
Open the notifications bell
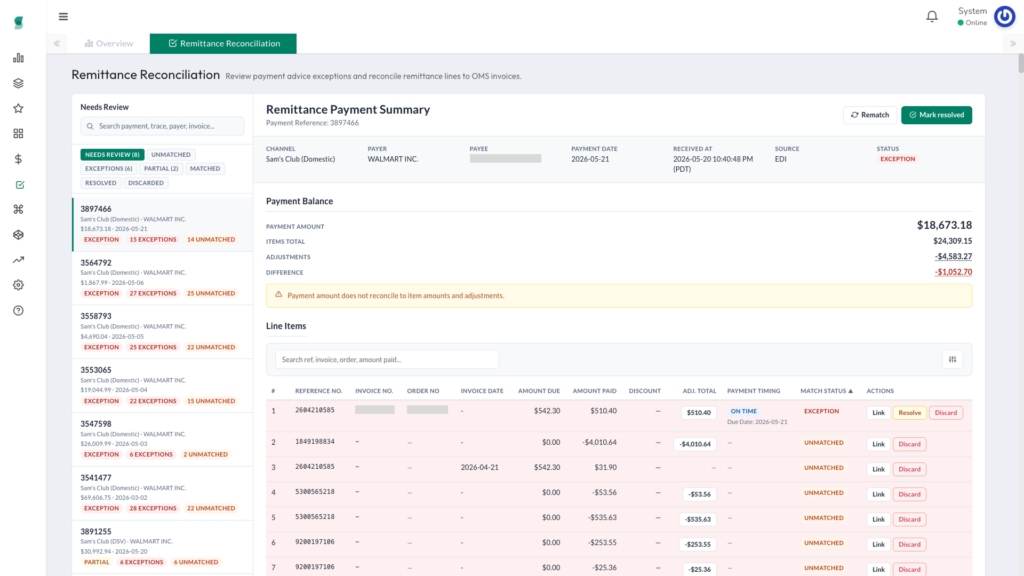tap(932, 16)
